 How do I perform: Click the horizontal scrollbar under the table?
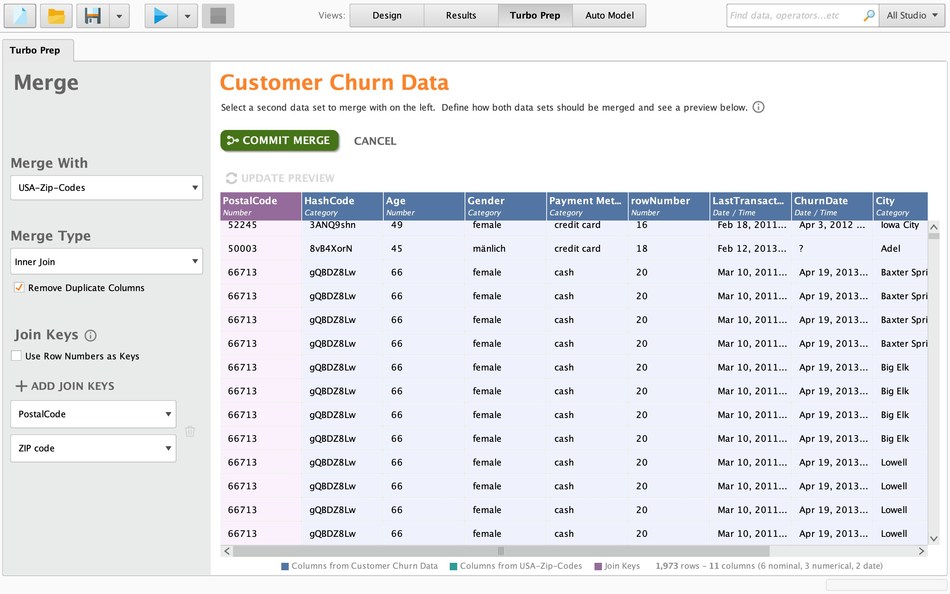[x=500, y=551]
